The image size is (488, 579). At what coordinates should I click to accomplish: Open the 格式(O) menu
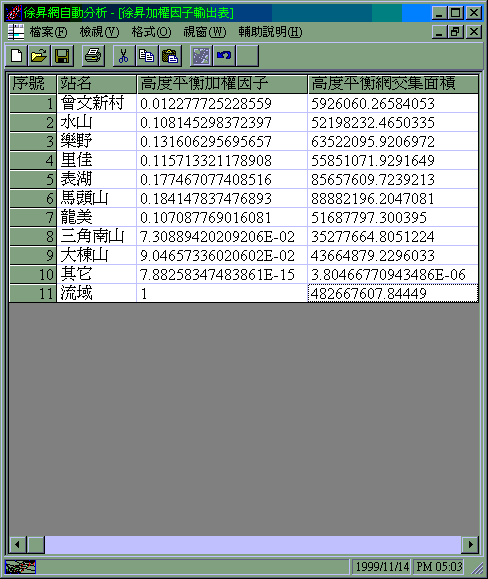tap(151, 32)
